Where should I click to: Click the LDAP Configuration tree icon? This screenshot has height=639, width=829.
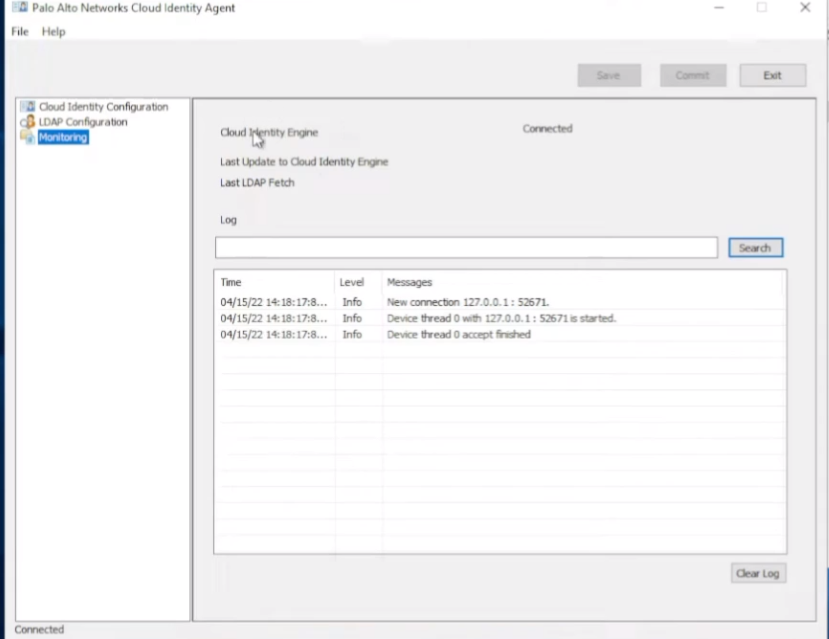tap(27, 122)
